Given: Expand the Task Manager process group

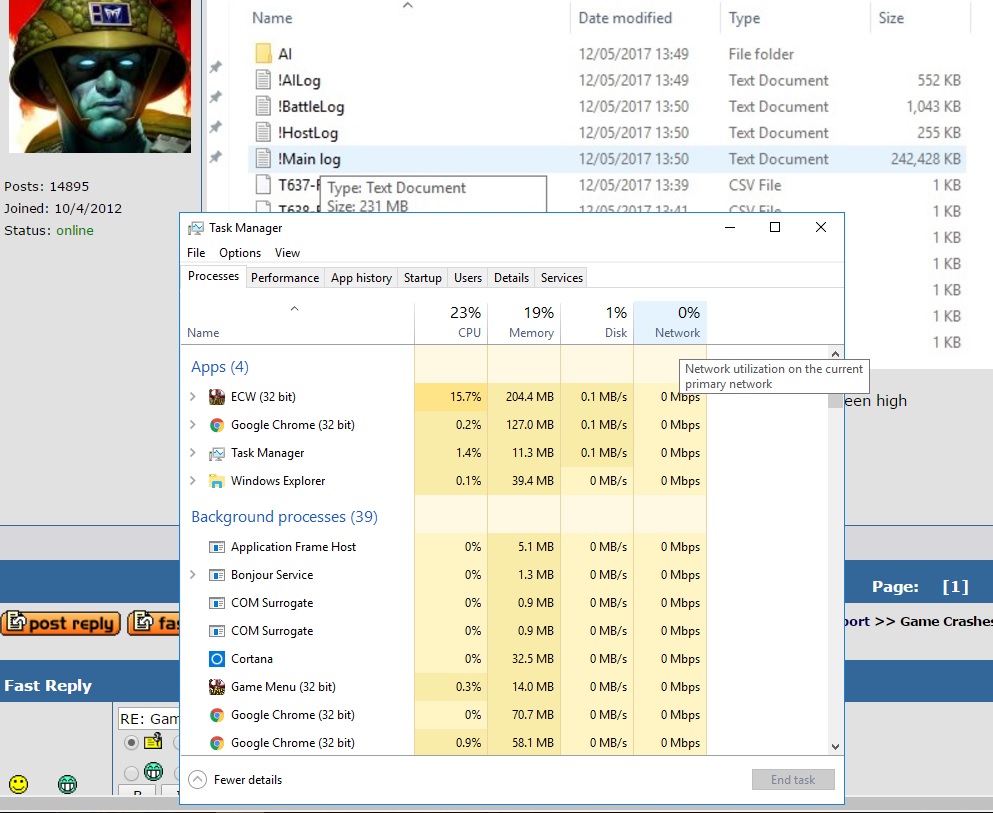Looking at the screenshot, I should [193, 453].
